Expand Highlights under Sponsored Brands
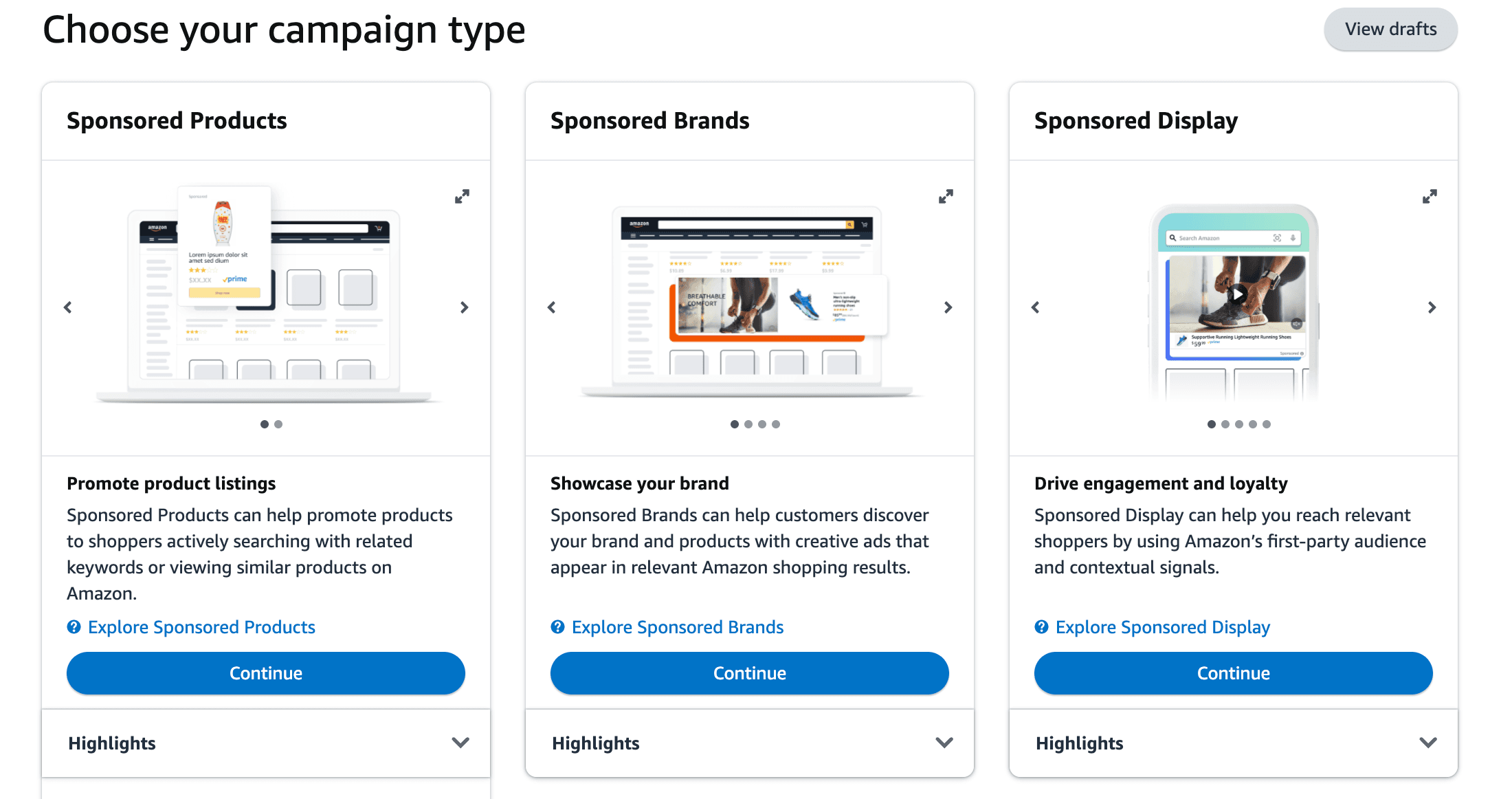 coord(750,743)
